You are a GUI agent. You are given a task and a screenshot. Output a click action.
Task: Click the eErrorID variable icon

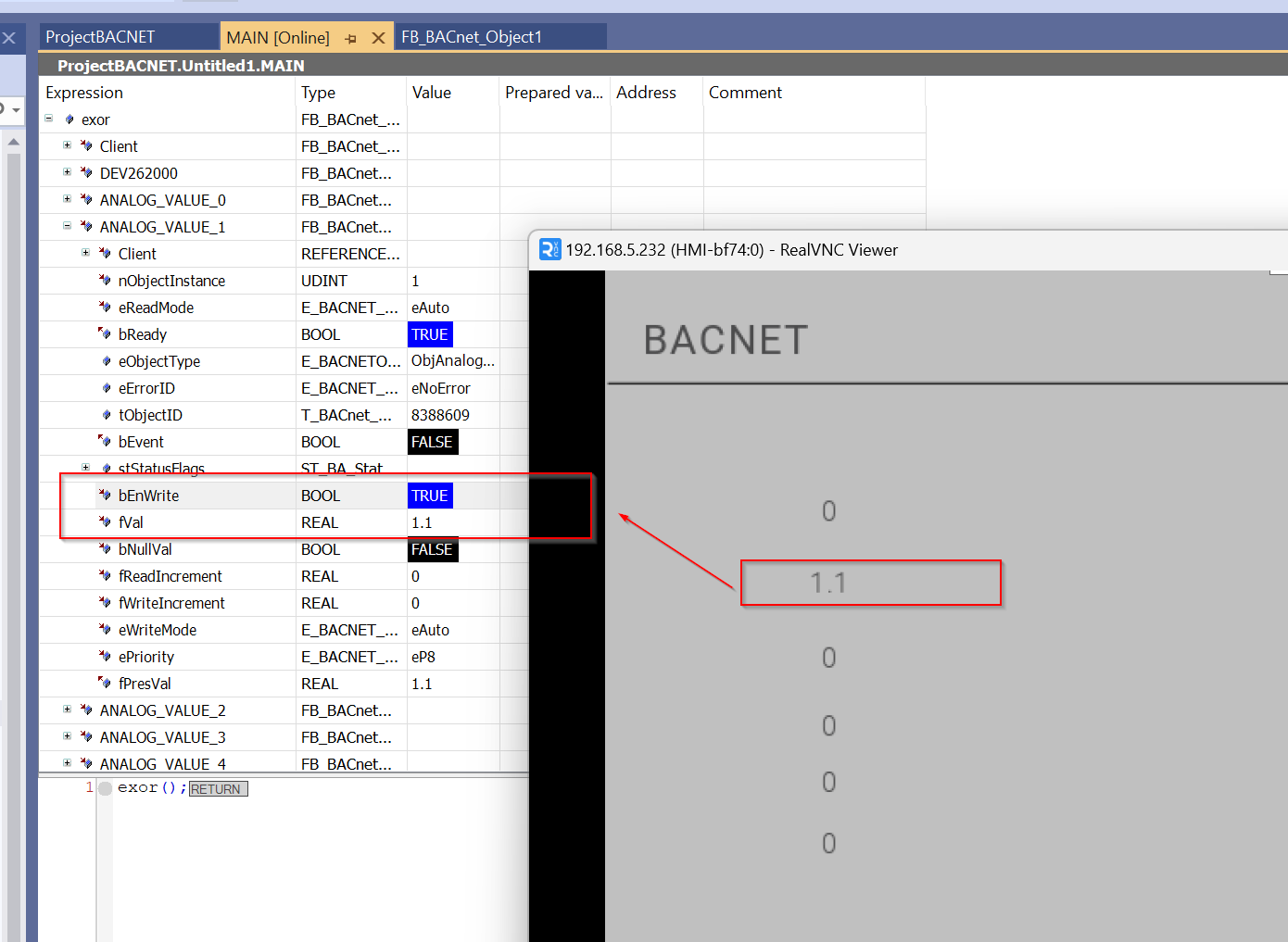click(107, 388)
